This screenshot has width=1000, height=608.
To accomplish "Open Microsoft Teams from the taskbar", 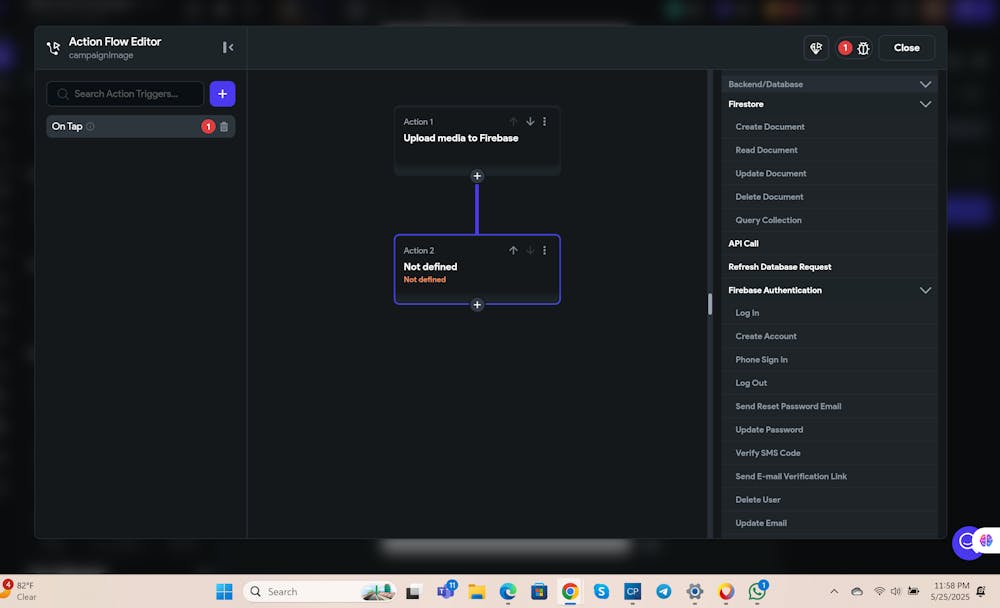I will pyautogui.click(x=446, y=591).
